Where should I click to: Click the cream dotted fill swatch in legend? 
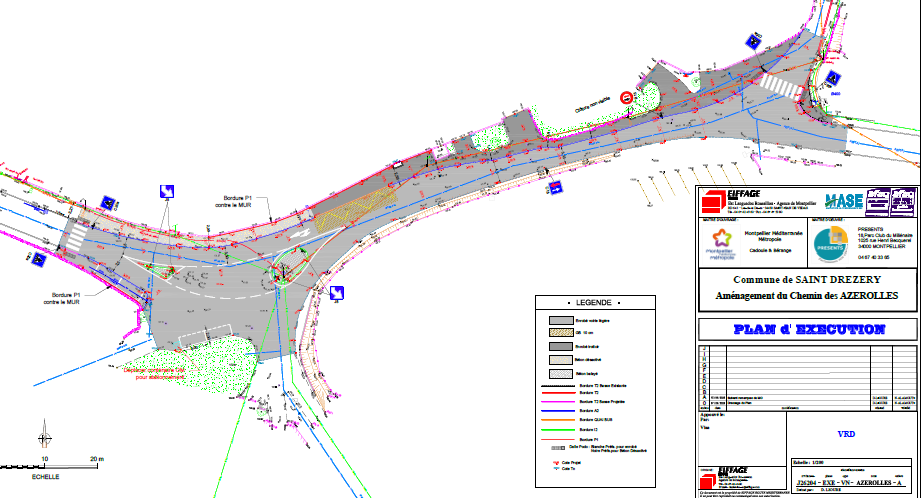(561, 360)
